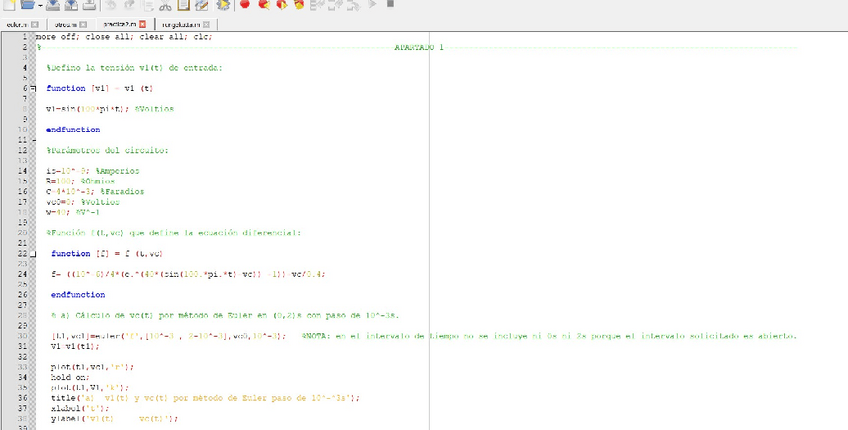This screenshot has width=848, height=430.
Task: Toggle breakpoint using the red circle icon
Action: (x=245, y=5)
